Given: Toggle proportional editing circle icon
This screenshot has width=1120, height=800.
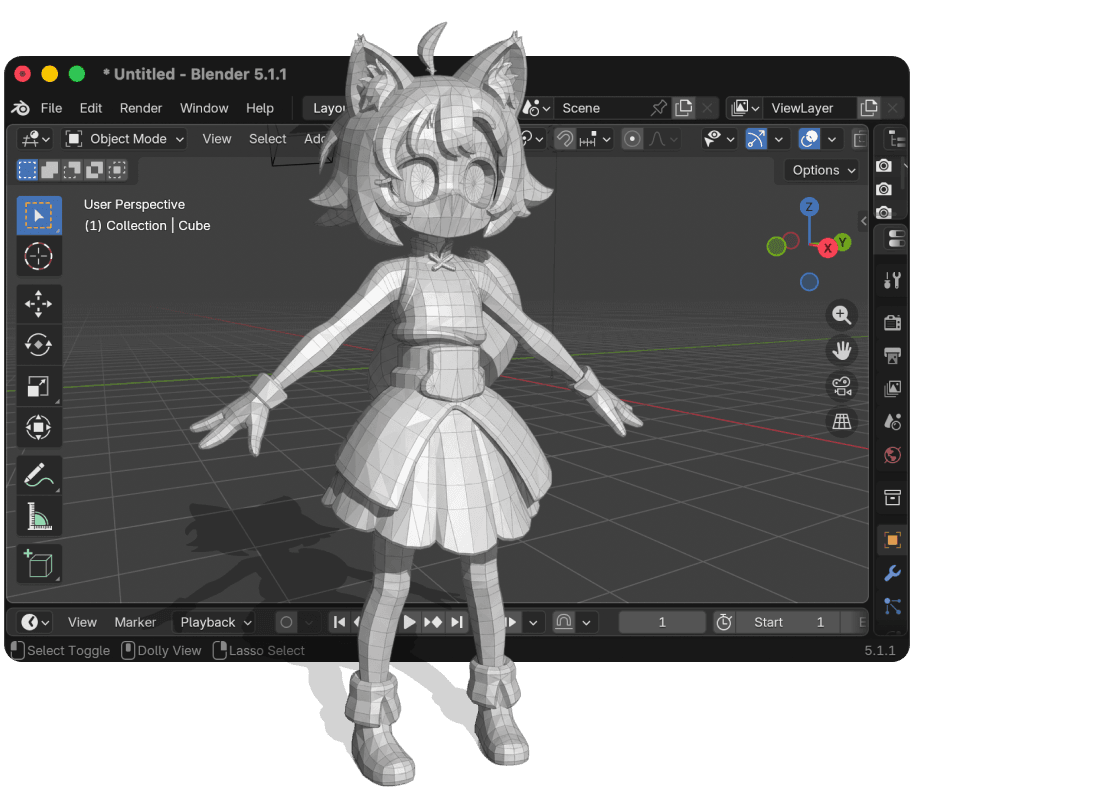Looking at the screenshot, I should [631, 139].
